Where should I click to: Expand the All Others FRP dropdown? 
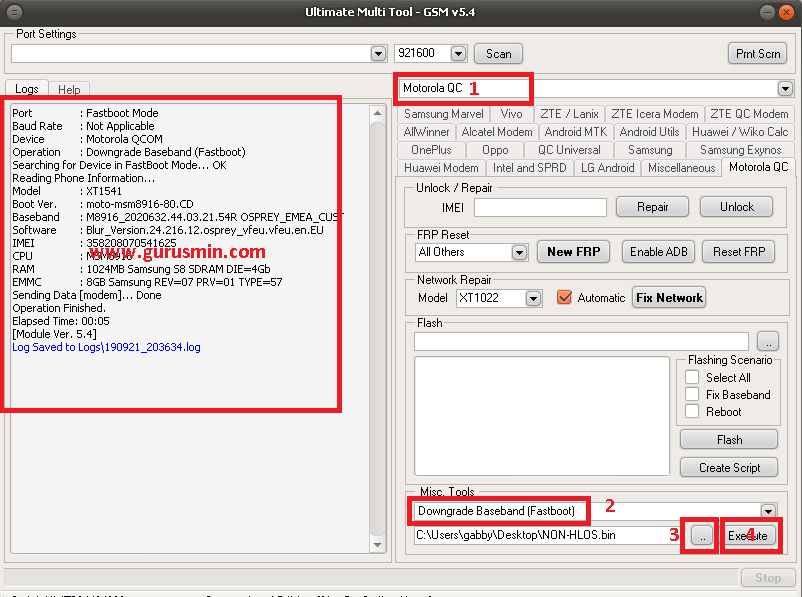pyautogui.click(x=519, y=252)
